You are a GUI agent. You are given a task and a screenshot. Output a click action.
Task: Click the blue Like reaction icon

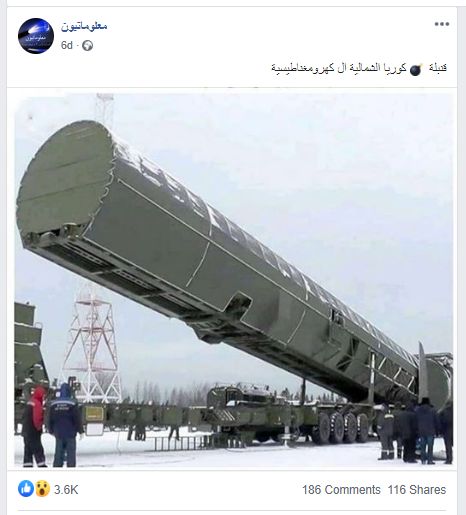click(26, 489)
